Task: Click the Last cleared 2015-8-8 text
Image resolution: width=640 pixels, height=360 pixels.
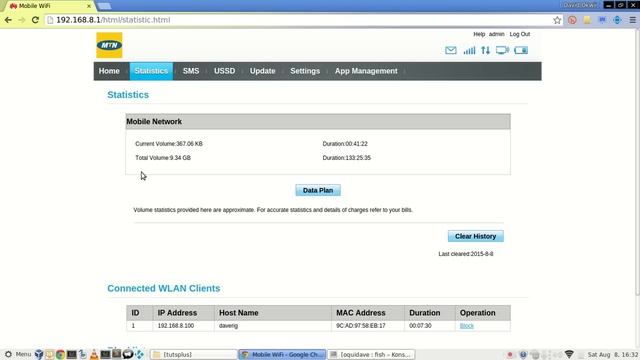Action: pyautogui.click(x=466, y=254)
